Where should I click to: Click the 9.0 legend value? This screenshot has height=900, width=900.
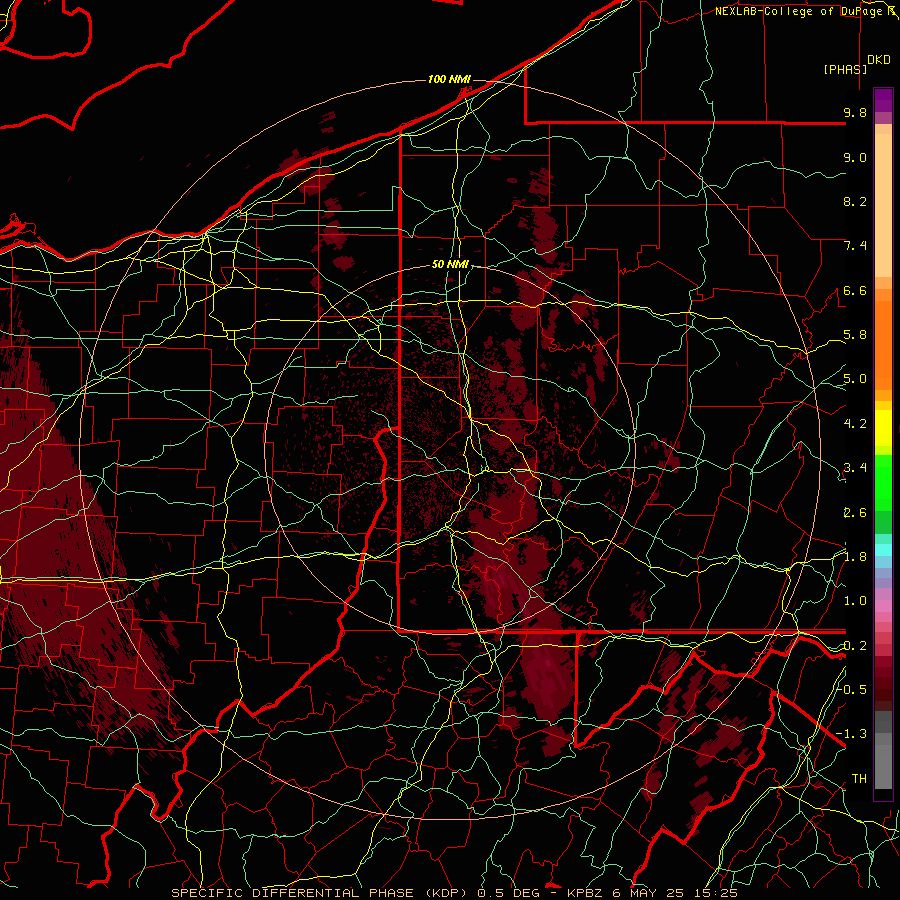[x=855, y=157]
